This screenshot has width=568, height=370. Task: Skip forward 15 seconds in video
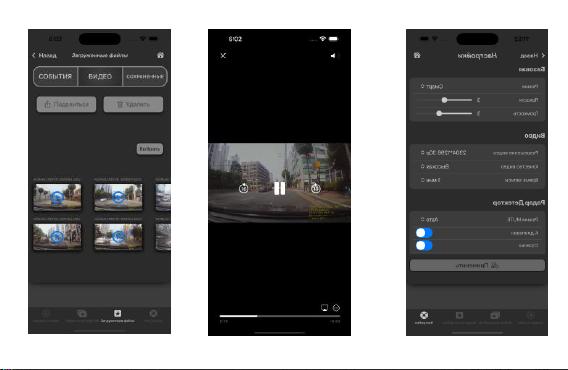pos(316,188)
